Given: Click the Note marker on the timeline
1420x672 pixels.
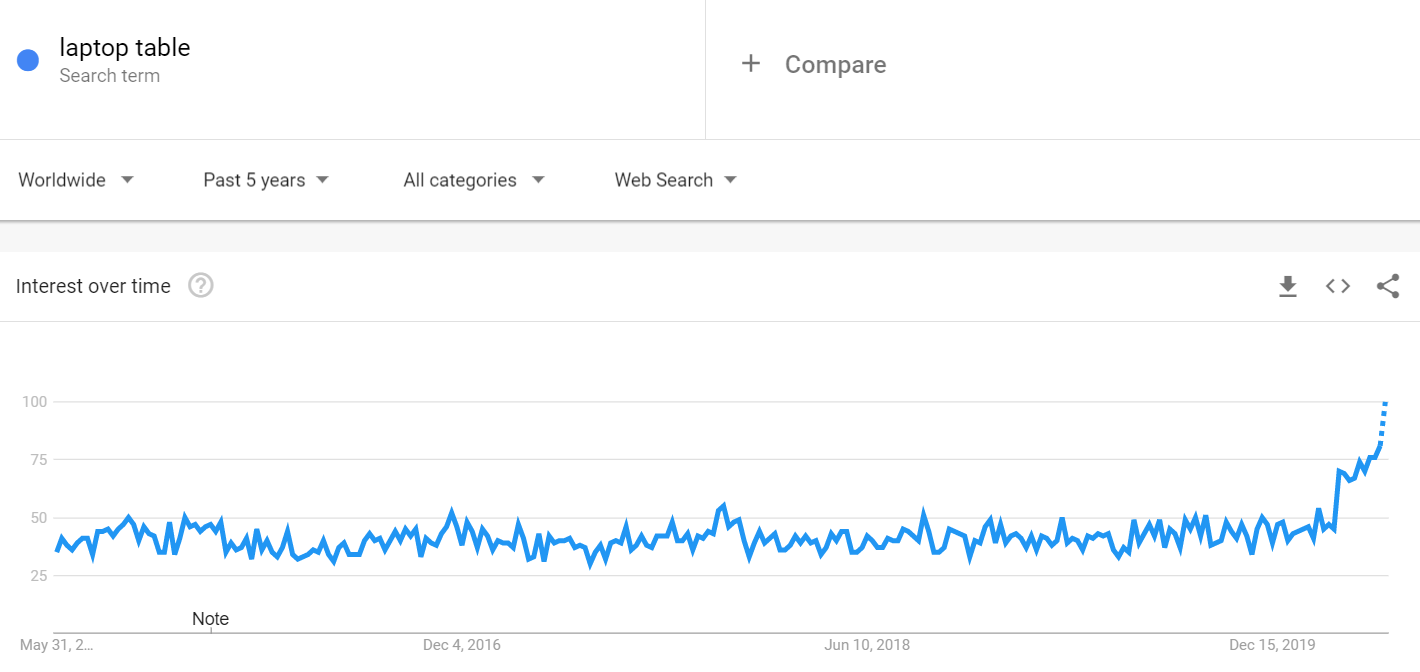Looking at the screenshot, I should (x=210, y=619).
